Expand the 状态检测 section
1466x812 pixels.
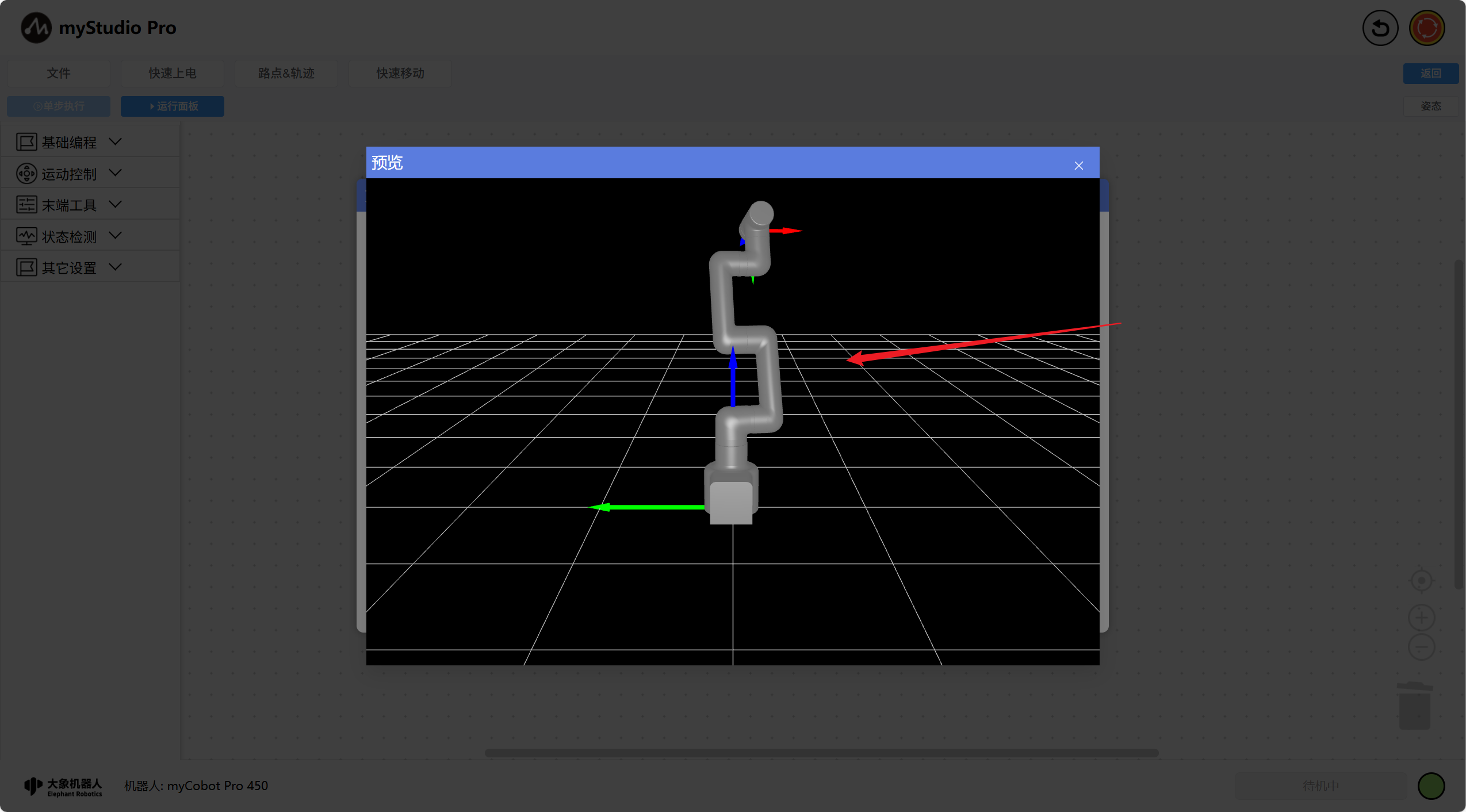point(115,236)
